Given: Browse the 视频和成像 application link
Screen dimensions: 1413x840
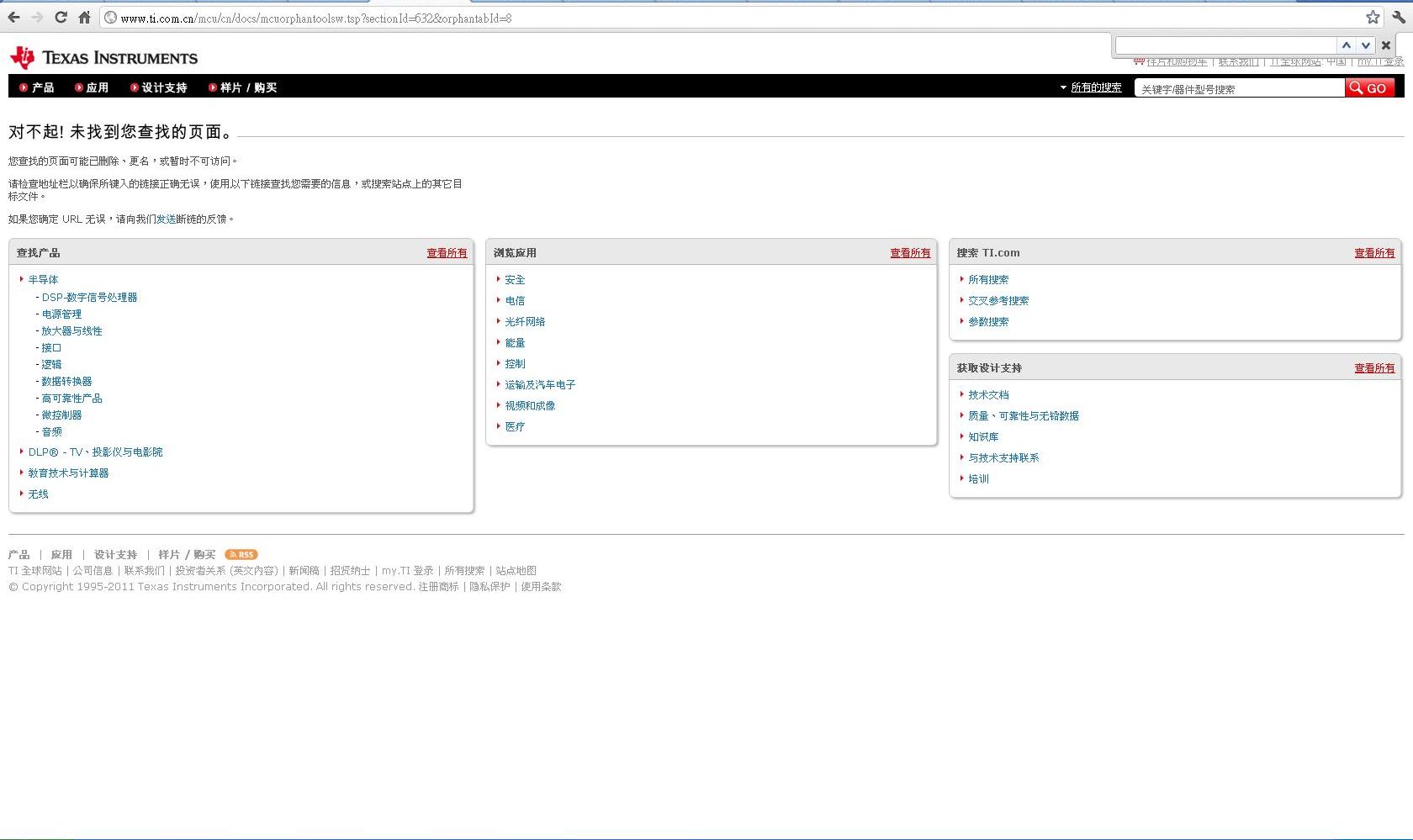Looking at the screenshot, I should [x=530, y=406].
